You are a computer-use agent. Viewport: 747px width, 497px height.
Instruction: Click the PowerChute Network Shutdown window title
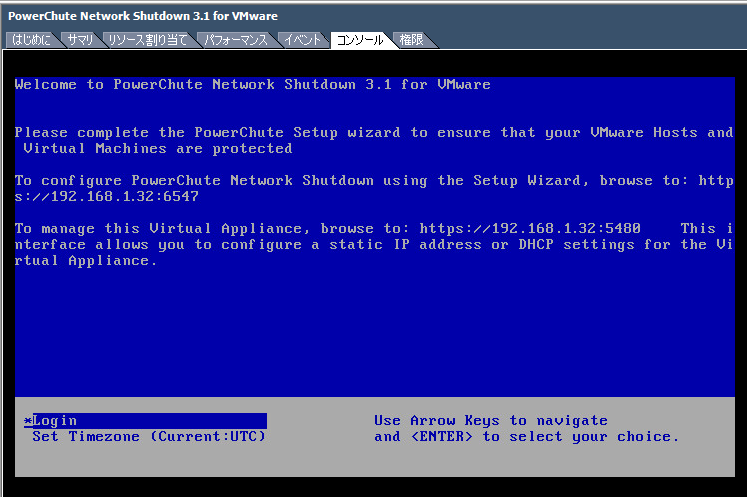(x=143, y=16)
